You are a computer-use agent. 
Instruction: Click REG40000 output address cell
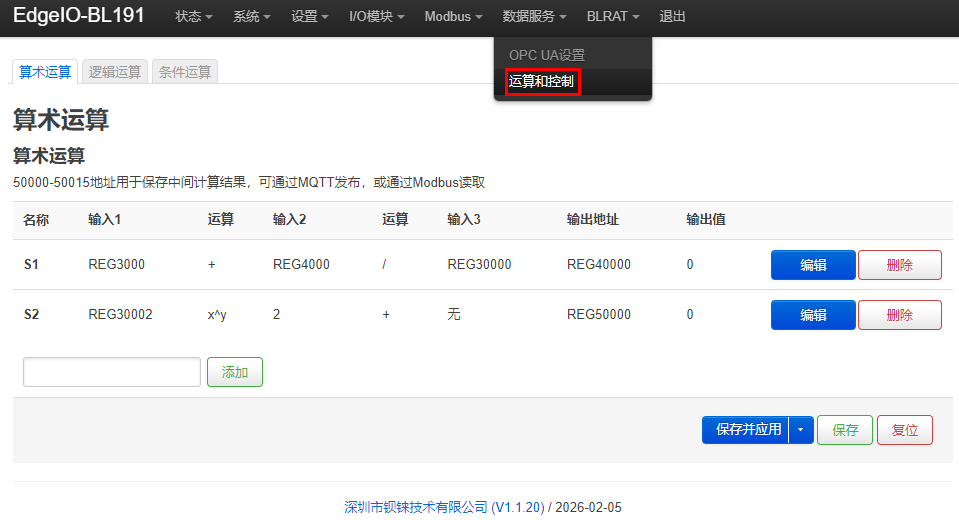[x=599, y=264]
